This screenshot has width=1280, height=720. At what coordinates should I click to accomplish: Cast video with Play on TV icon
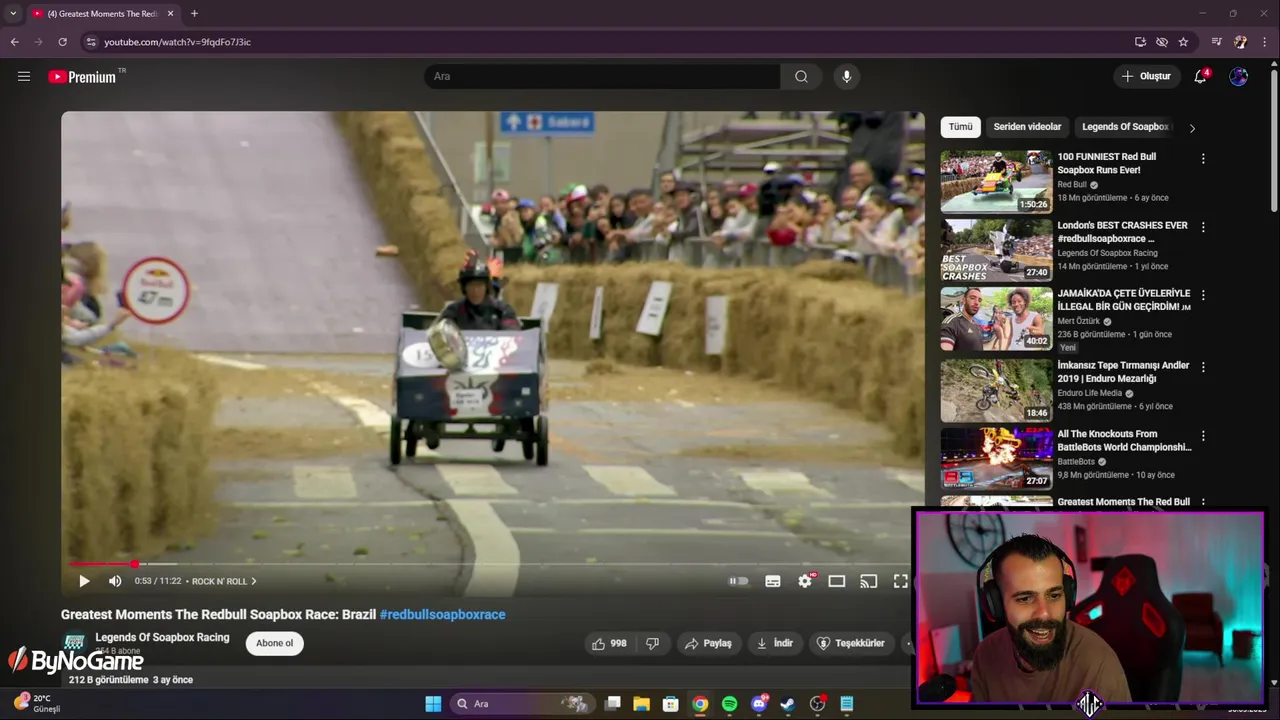[869, 581]
